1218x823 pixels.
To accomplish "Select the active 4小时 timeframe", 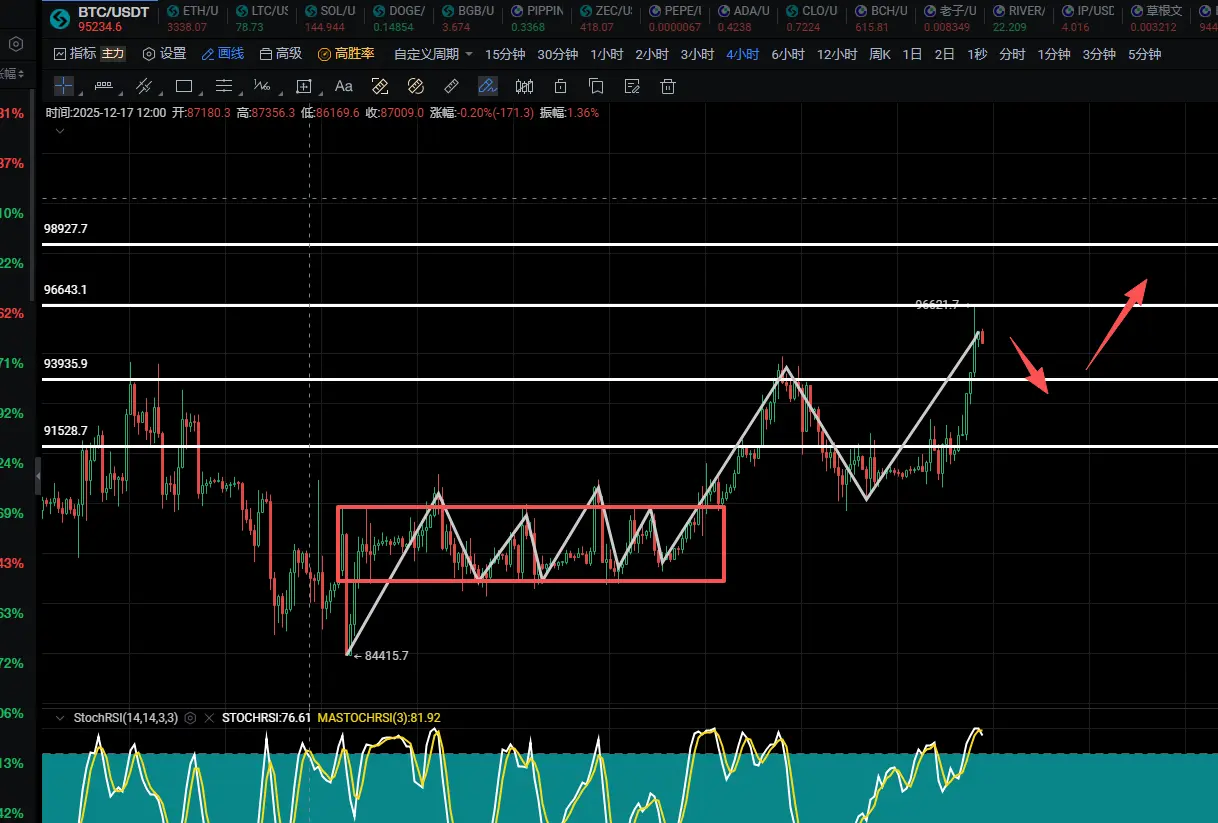I will coord(743,54).
